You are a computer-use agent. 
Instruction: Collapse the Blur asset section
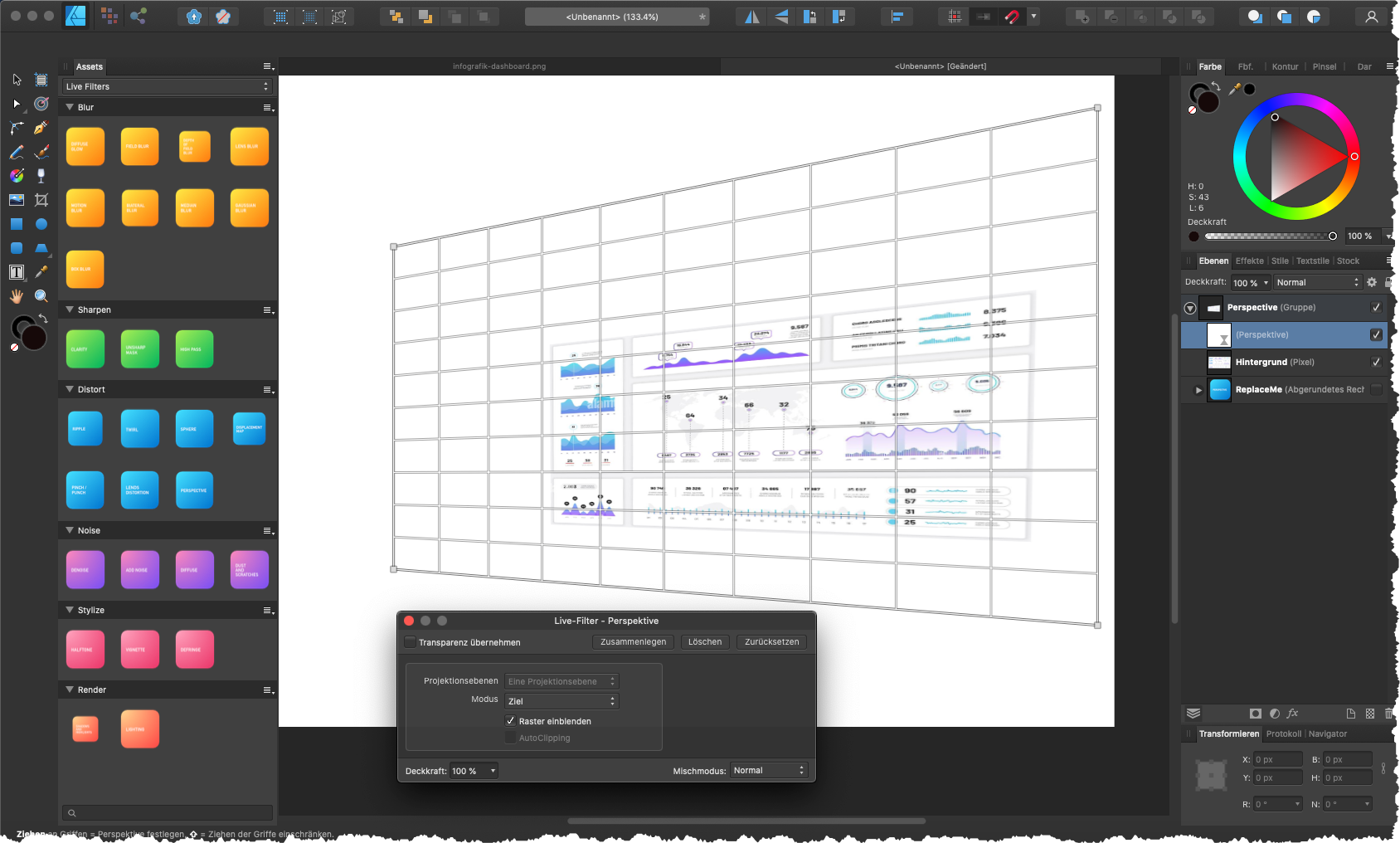click(x=70, y=107)
